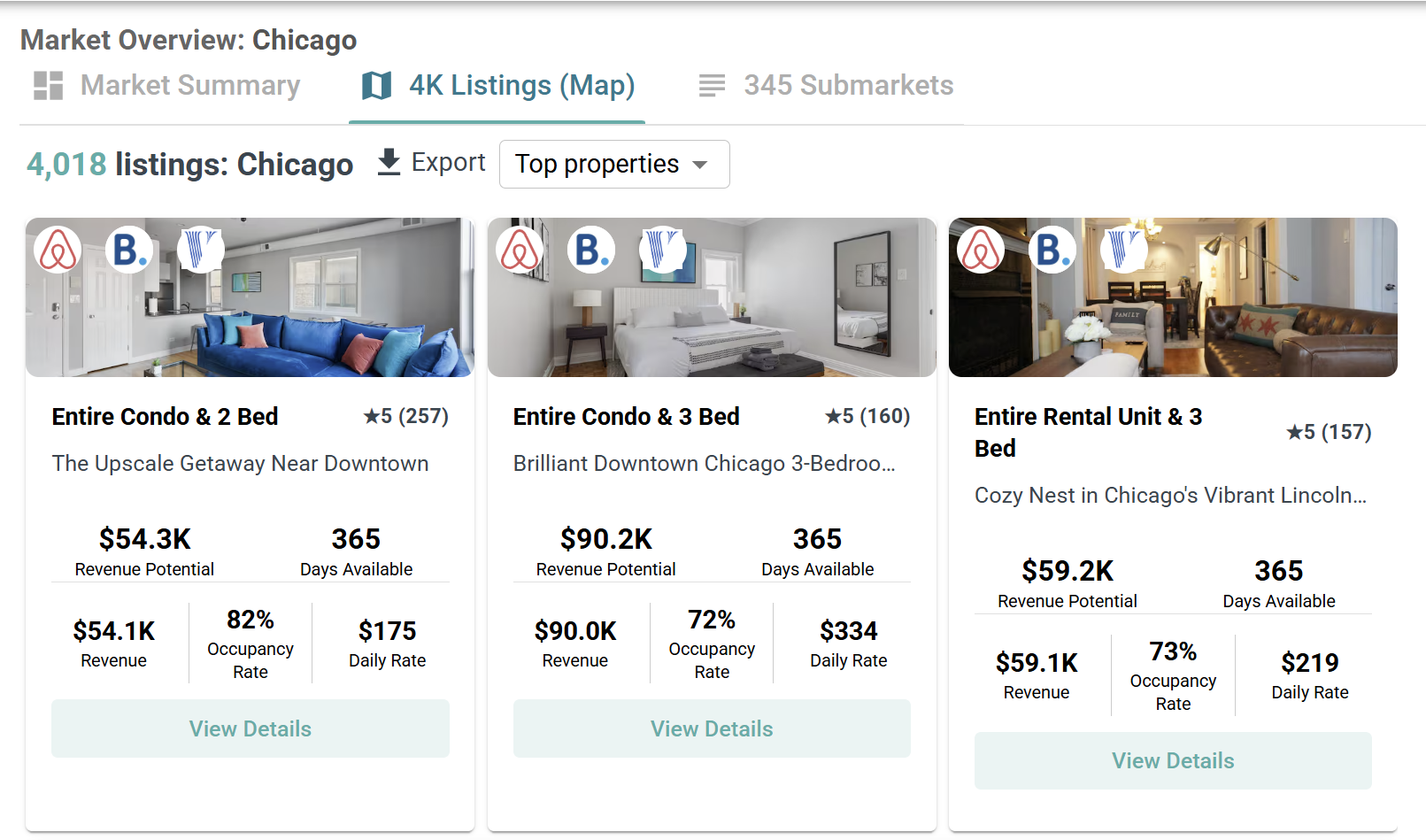
Task: Click Vrbo icon on 3 Bed condo card
Action: point(662,250)
